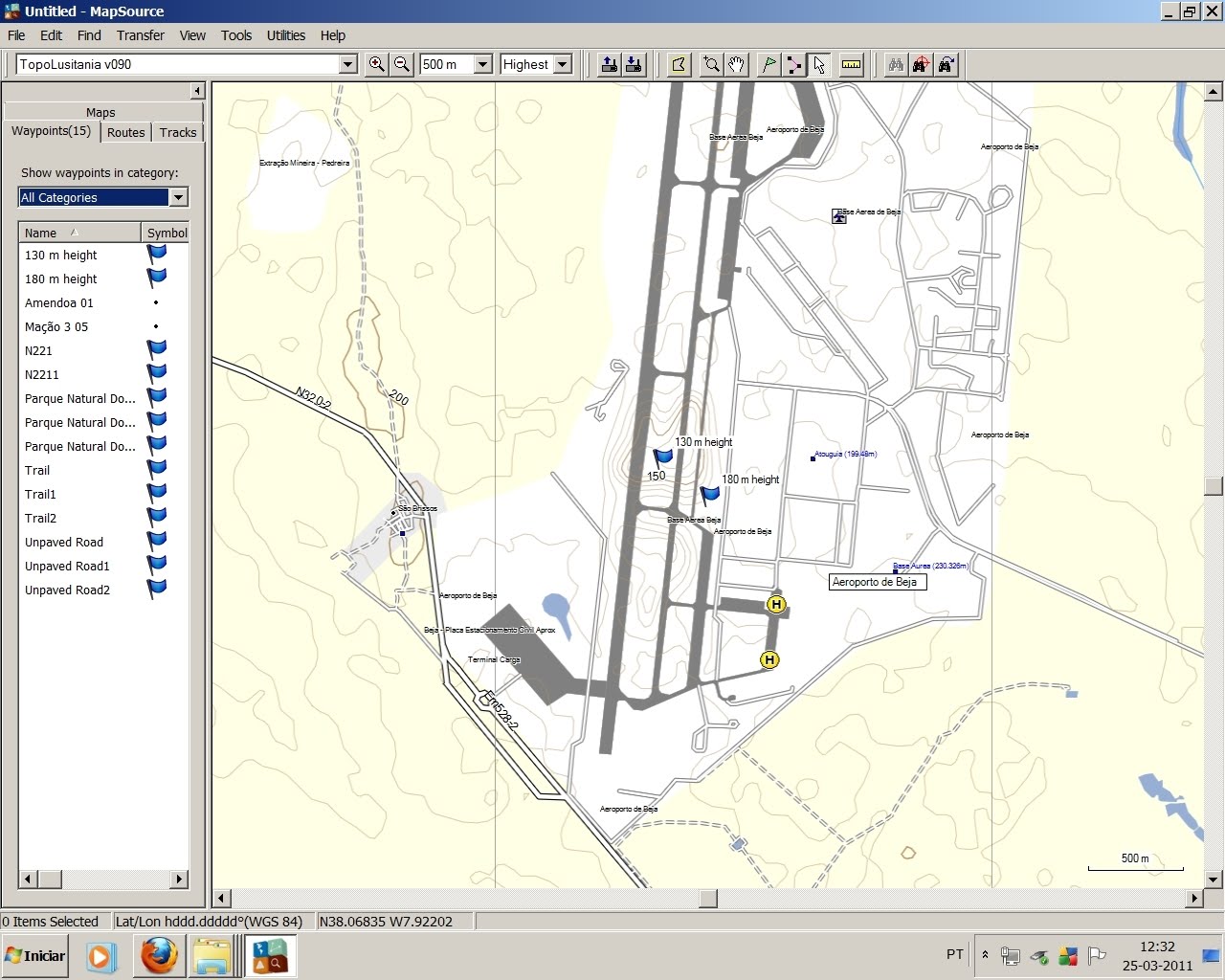This screenshot has height=980, width=1225.
Task: Expand hidden system tray icons
Action: (x=985, y=955)
